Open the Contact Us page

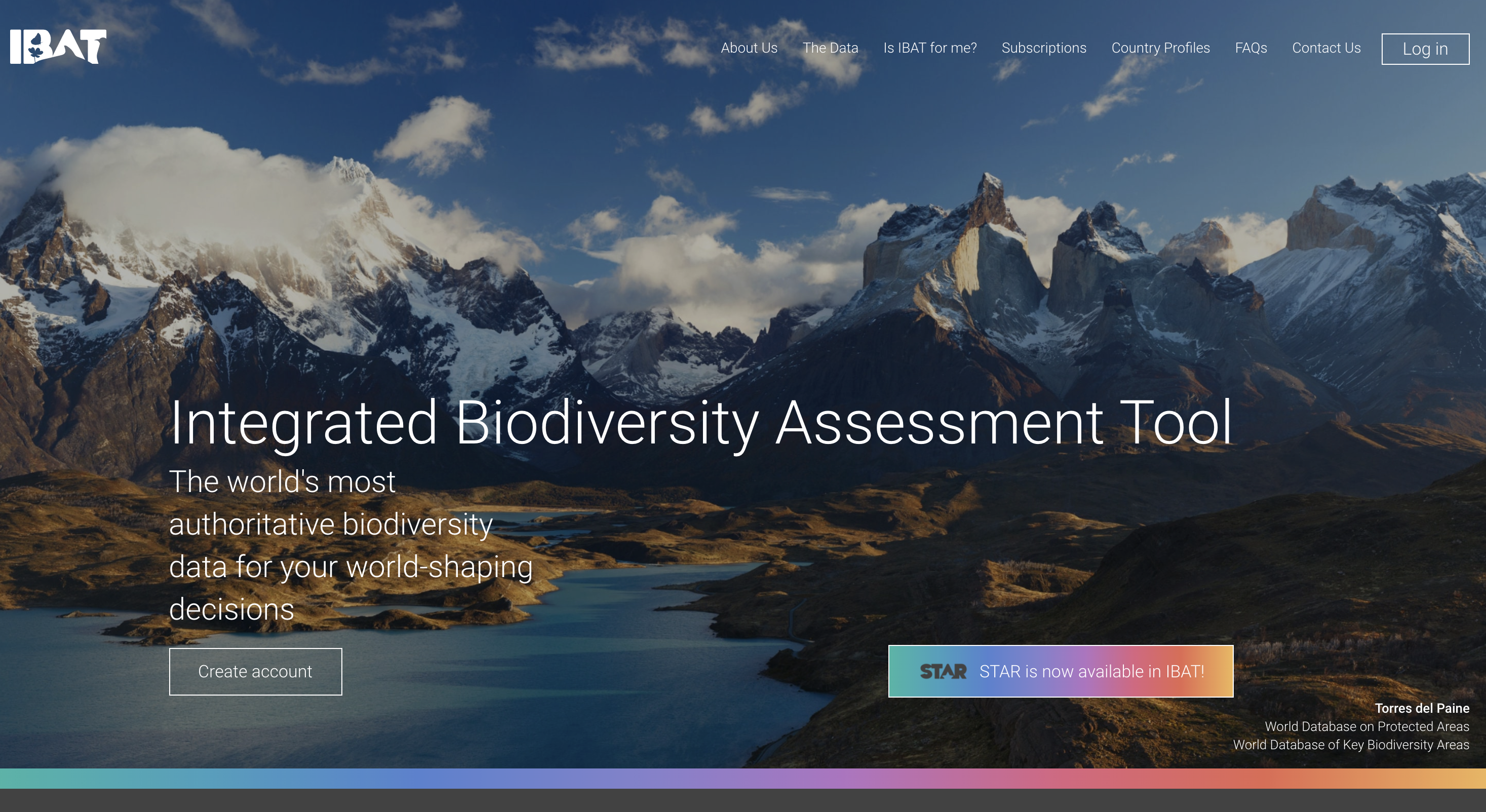(x=1325, y=48)
